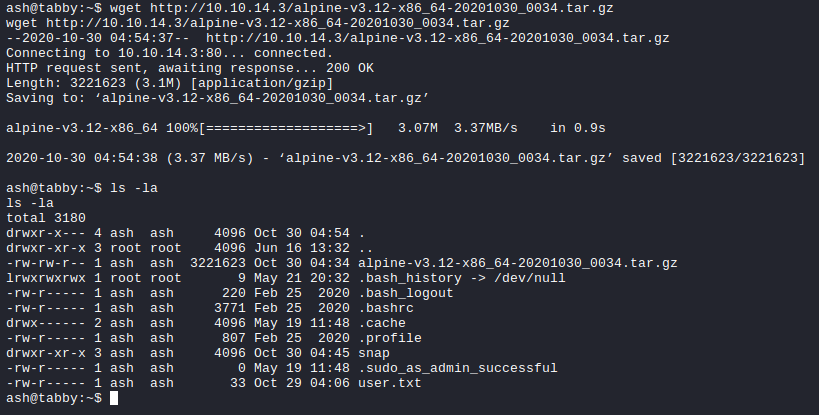The image size is (819, 415).
Task: Click the terminal cursor block at the last prompt
Action: point(114,399)
